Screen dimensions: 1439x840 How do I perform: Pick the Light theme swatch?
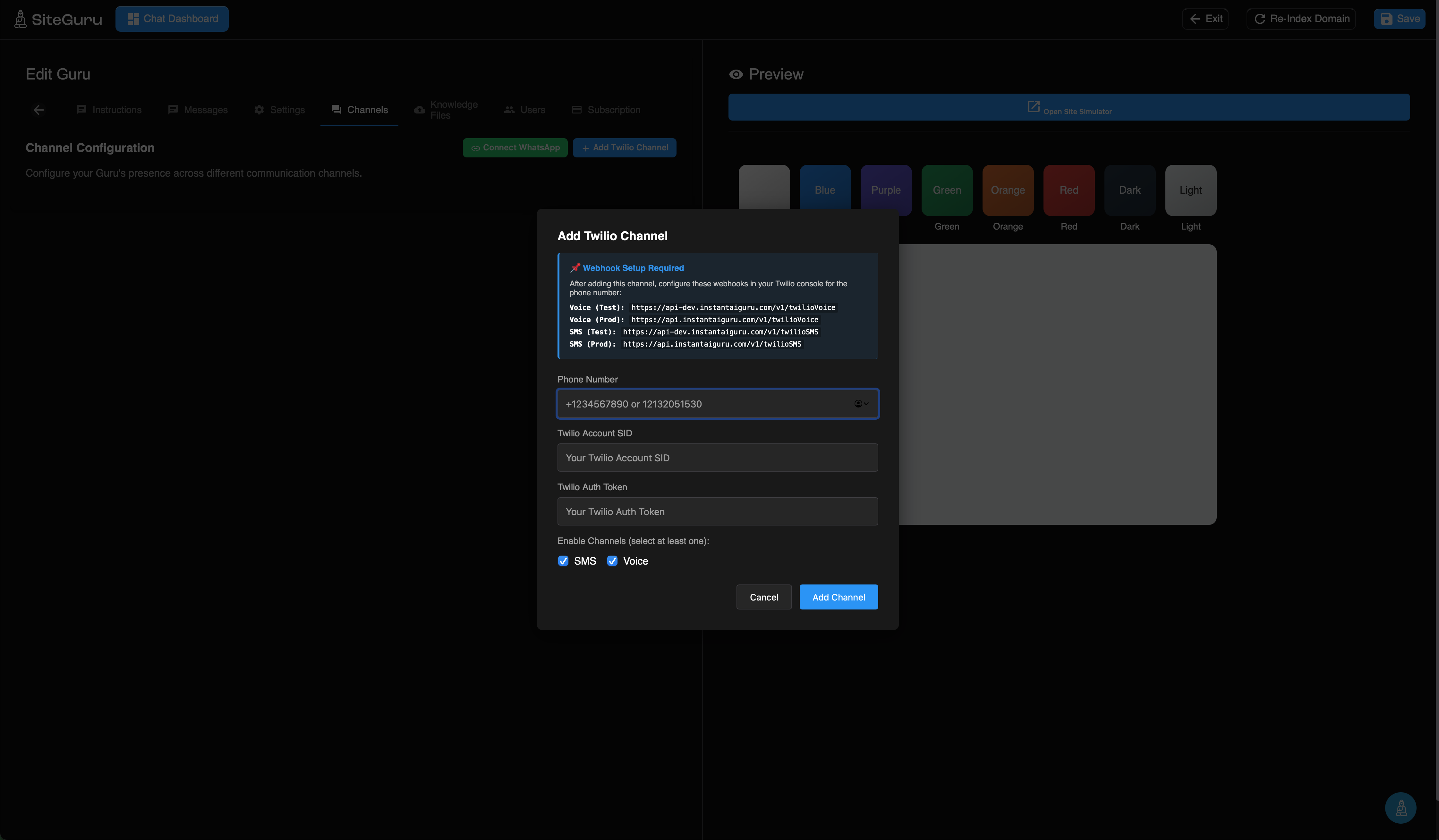tap(1190, 190)
